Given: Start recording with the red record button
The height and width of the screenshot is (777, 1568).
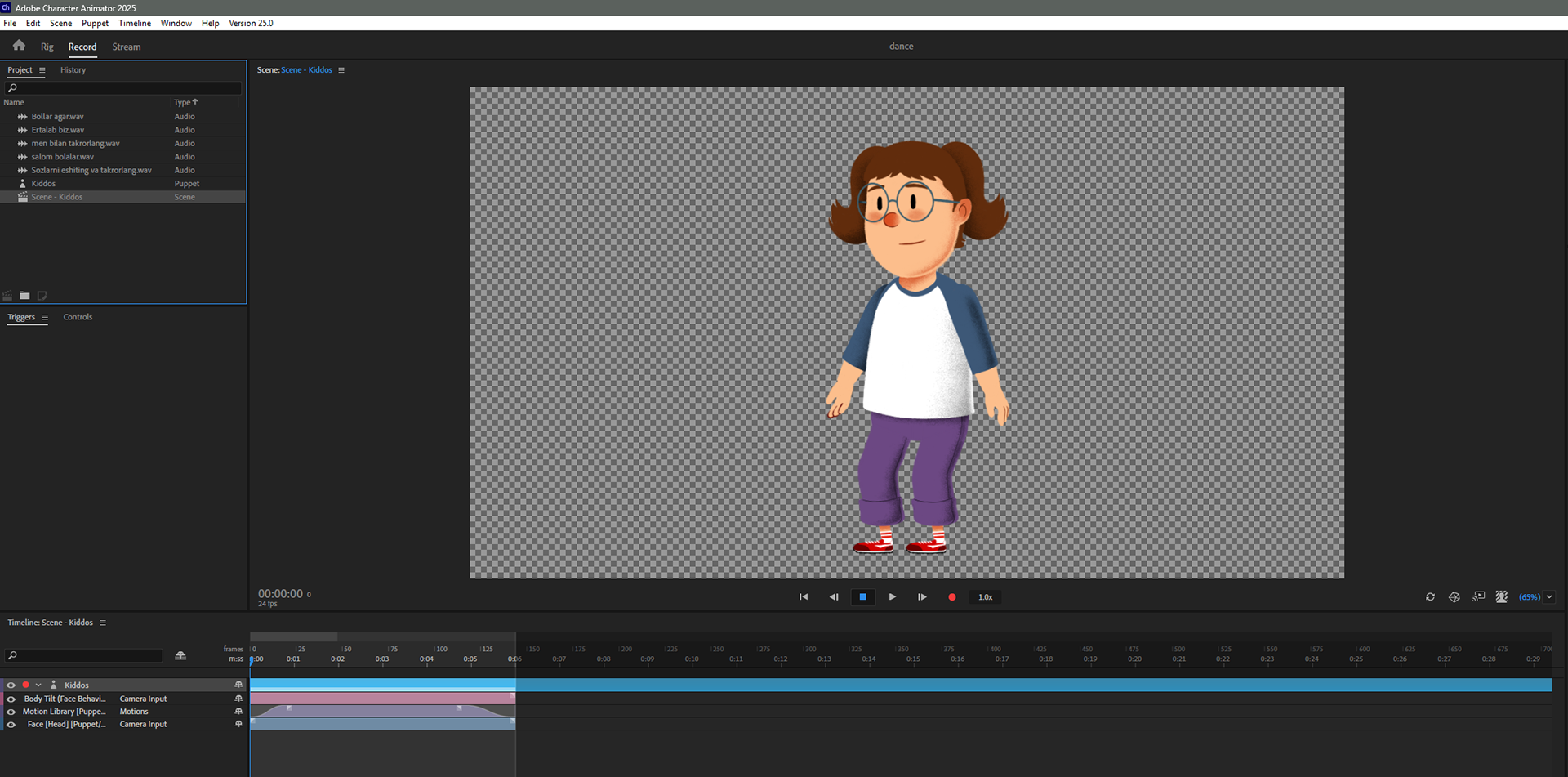Looking at the screenshot, I should 952,597.
